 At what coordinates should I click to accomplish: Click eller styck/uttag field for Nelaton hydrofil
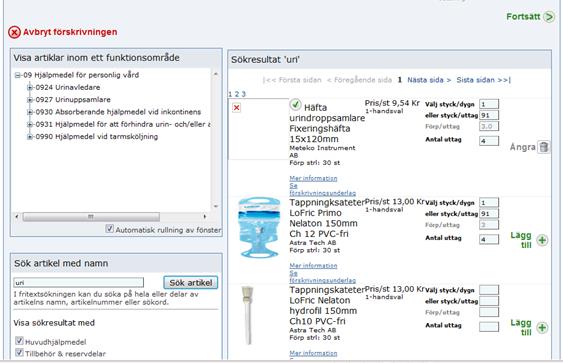(x=489, y=301)
